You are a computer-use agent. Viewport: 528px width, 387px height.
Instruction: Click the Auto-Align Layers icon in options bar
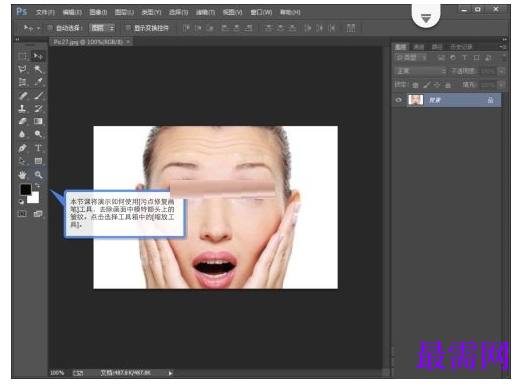(351, 28)
